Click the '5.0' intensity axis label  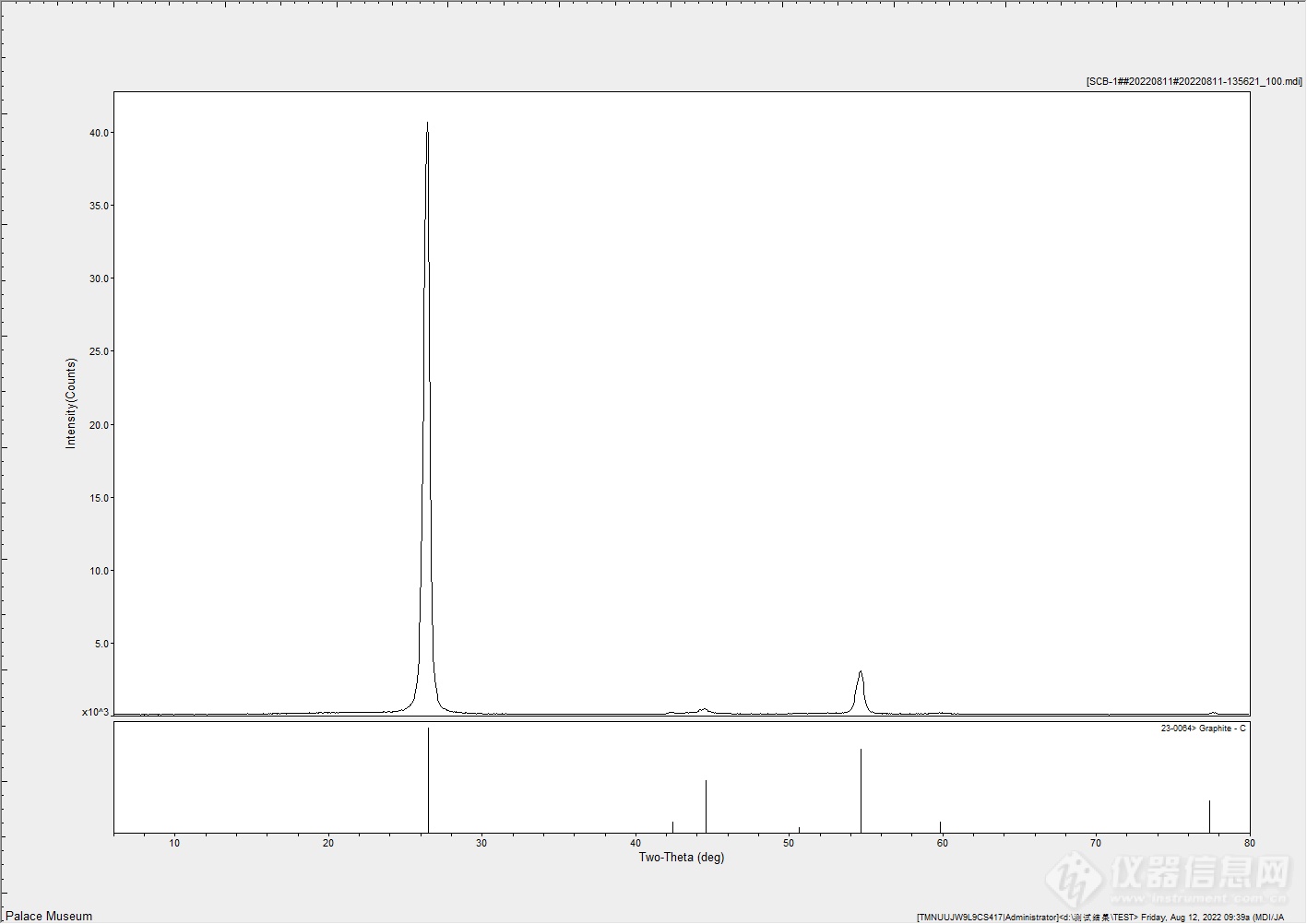(x=102, y=644)
